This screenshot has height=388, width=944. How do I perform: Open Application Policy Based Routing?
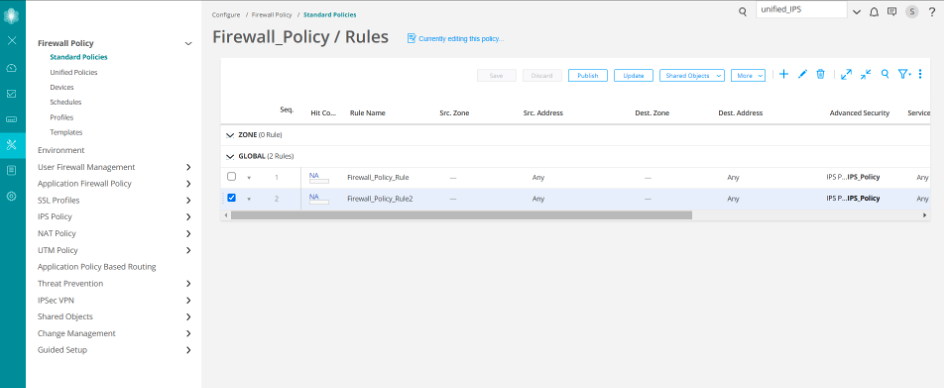pyautogui.click(x=96, y=266)
